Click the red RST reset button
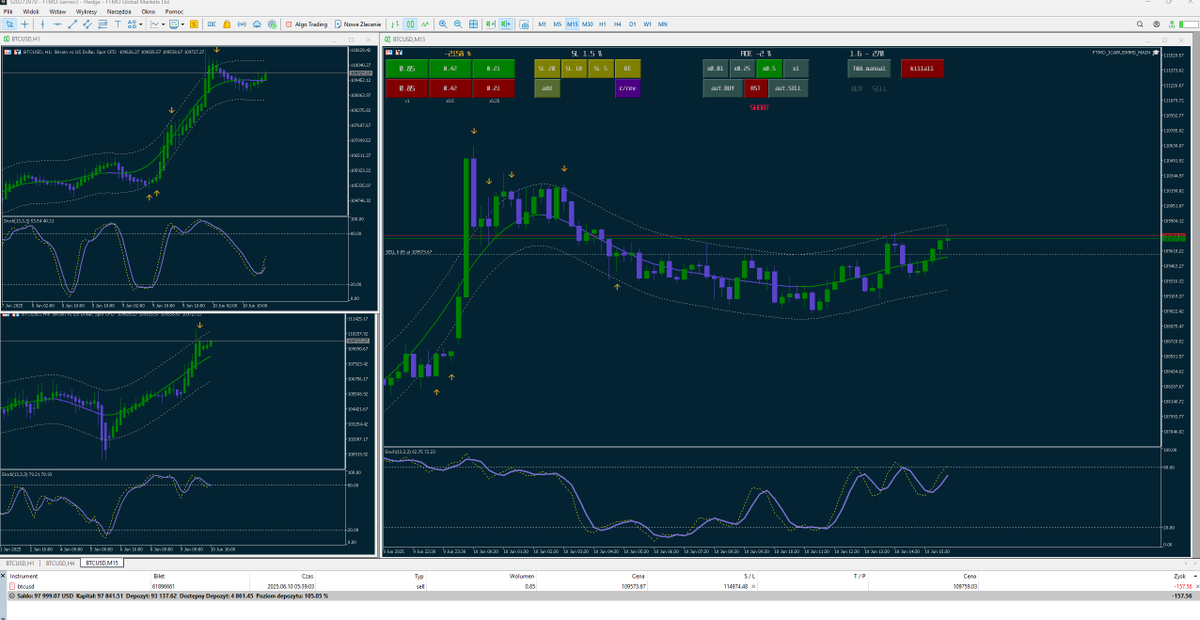Screen dimensions: 1200x620 tap(755, 88)
